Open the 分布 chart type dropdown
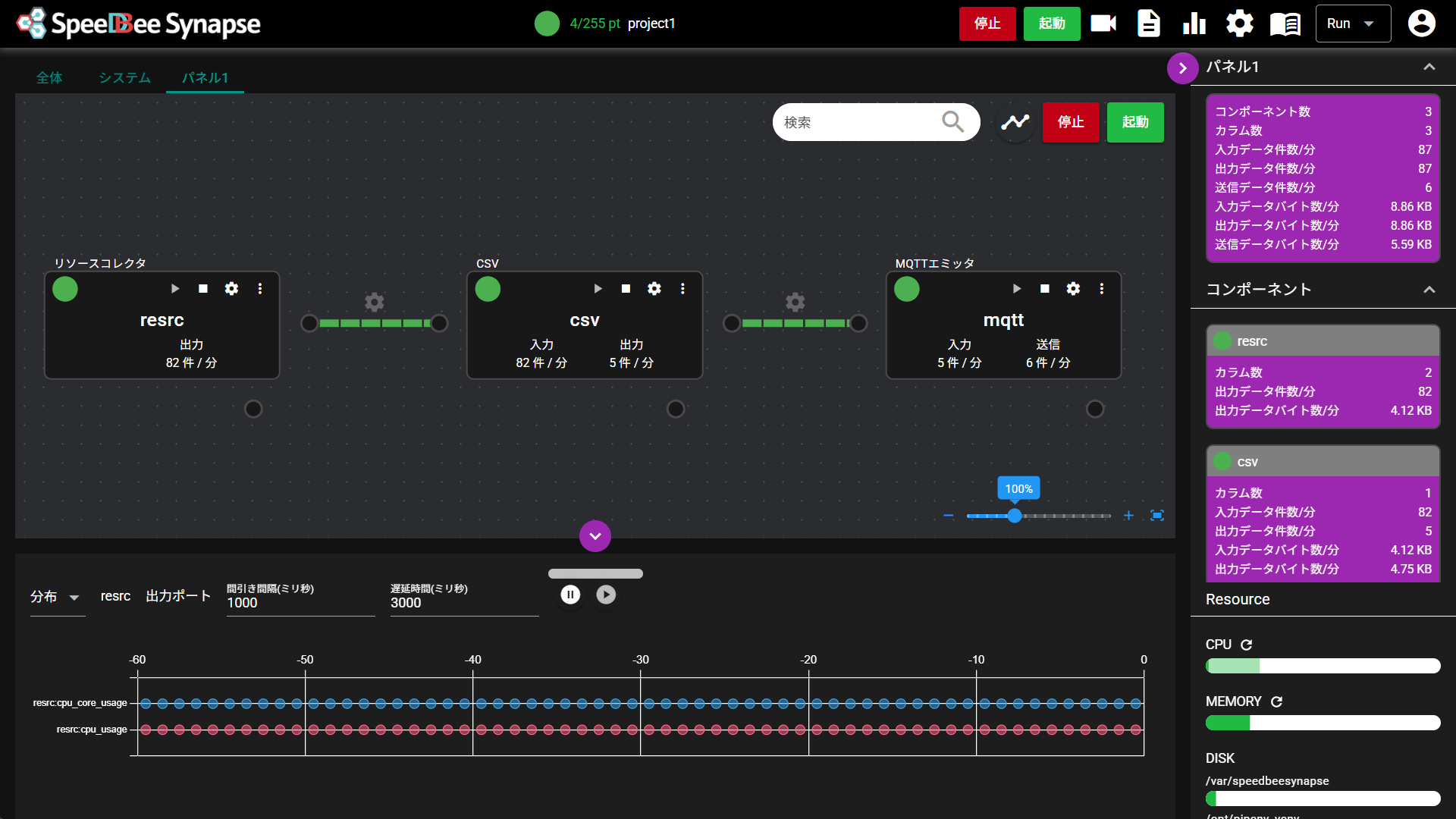 click(56, 597)
